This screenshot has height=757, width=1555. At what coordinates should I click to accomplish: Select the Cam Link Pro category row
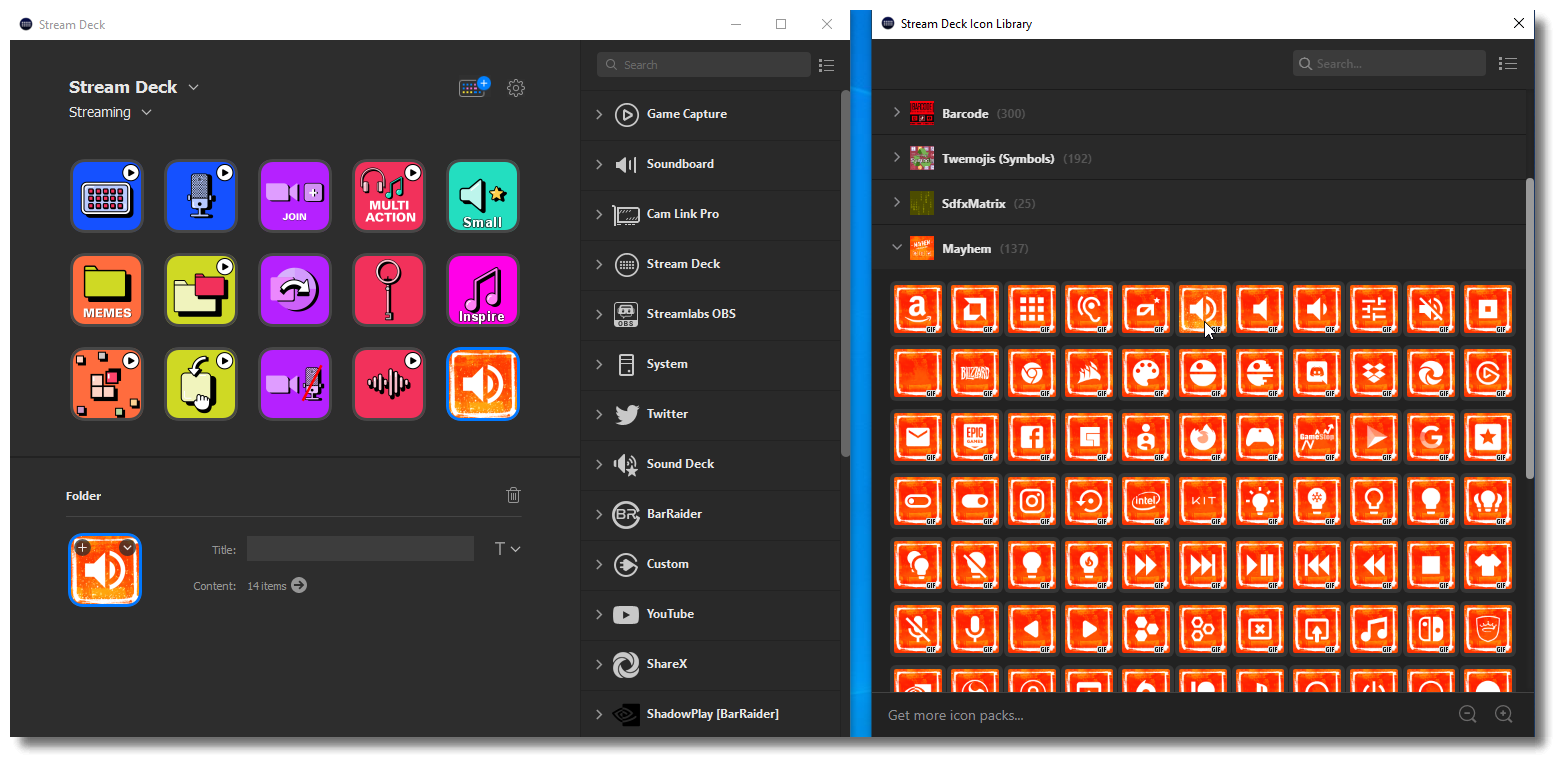711,214
